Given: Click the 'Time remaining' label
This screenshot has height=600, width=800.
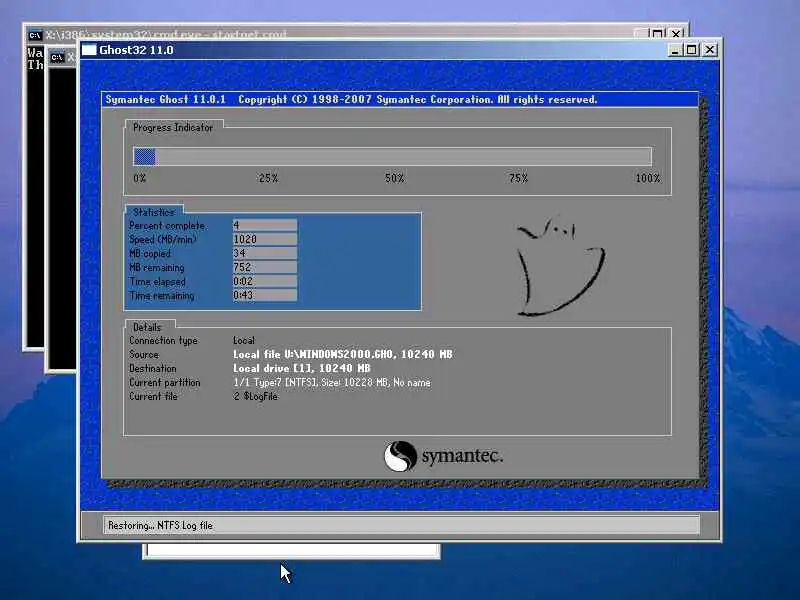Looking at the screenshot, I should pyautogui.click(x=162, y=295).
